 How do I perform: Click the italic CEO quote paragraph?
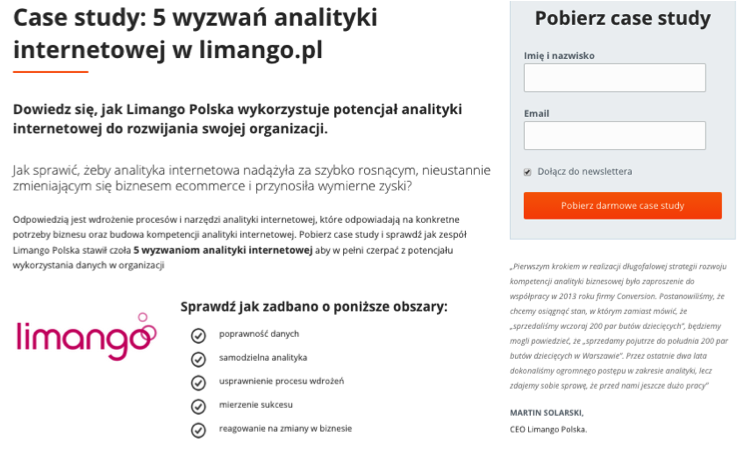point(619,326)
